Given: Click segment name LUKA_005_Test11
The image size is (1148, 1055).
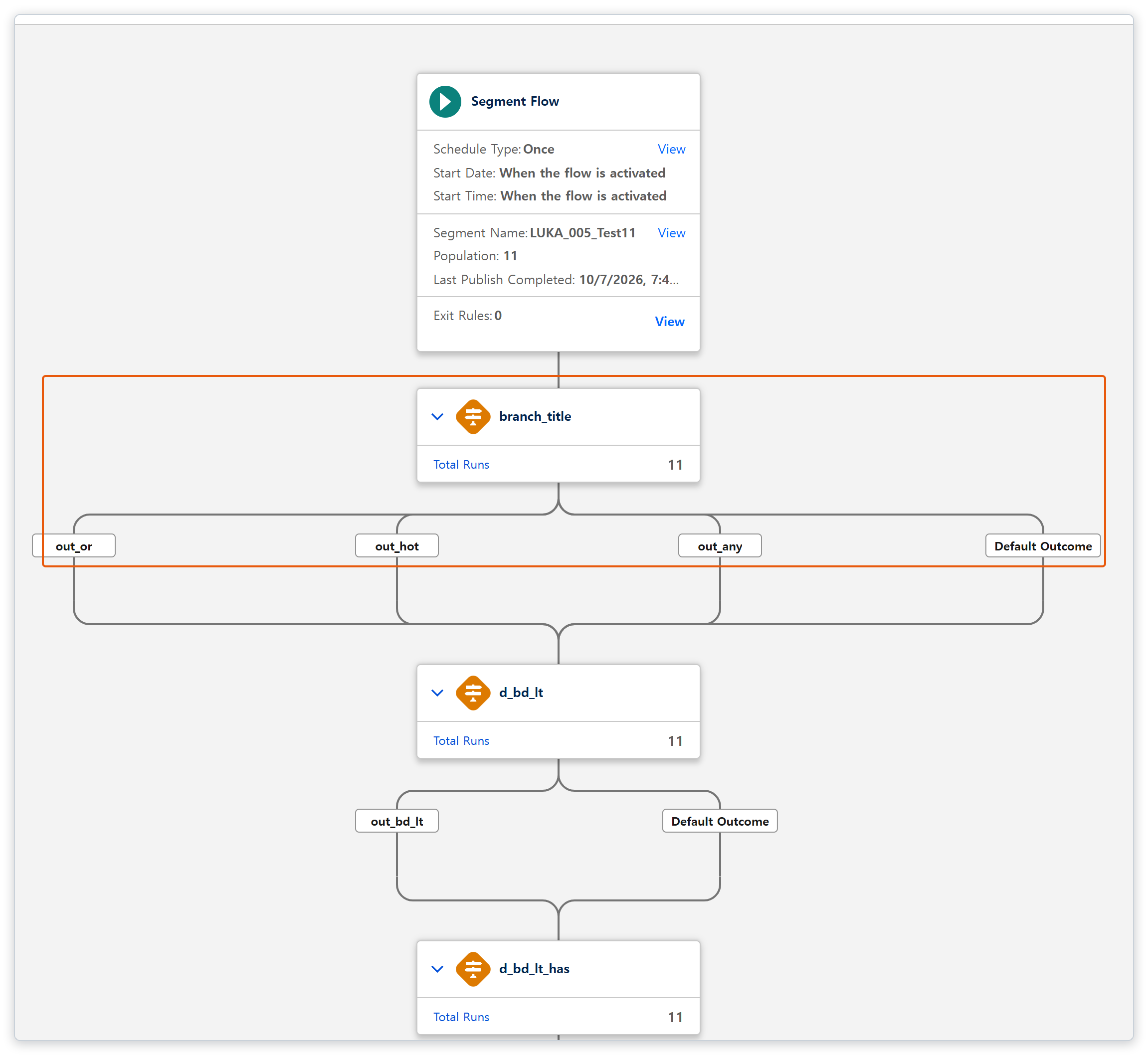Looking at the screenshot, I should (x=582, y=233).
